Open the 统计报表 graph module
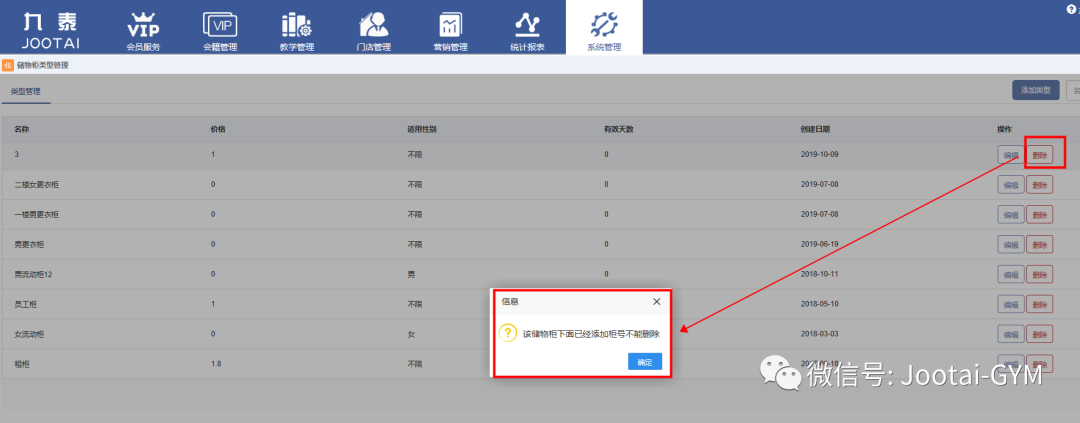Screen dimensions: 1080x423 point(527,30)
